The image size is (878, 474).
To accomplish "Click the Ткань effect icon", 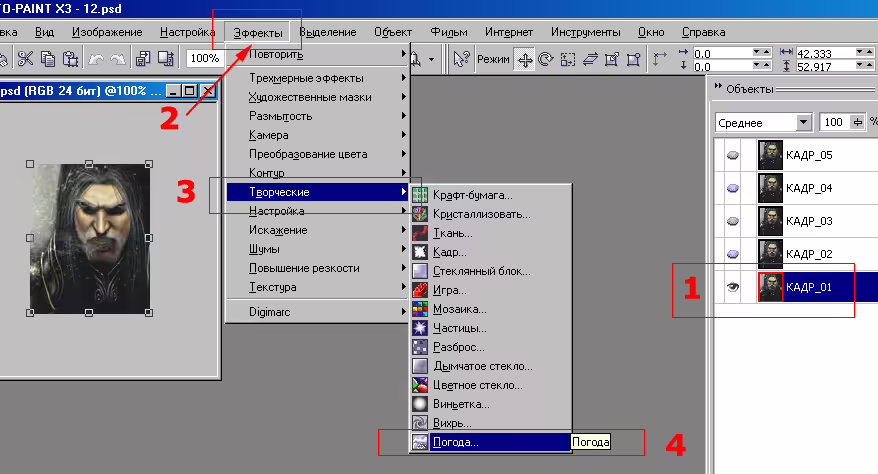I will coord(420,233).
